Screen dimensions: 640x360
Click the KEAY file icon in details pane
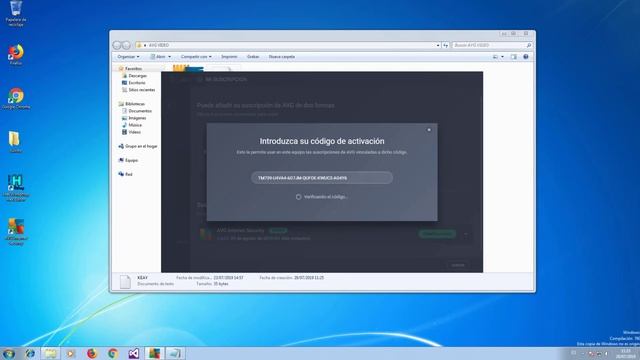click(x=125, y=281)
